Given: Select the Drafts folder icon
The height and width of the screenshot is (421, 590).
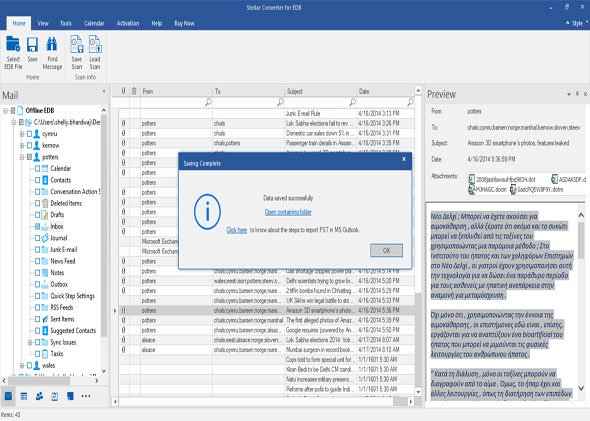Looking at the screenshot, I should click(x=45, y=215).
